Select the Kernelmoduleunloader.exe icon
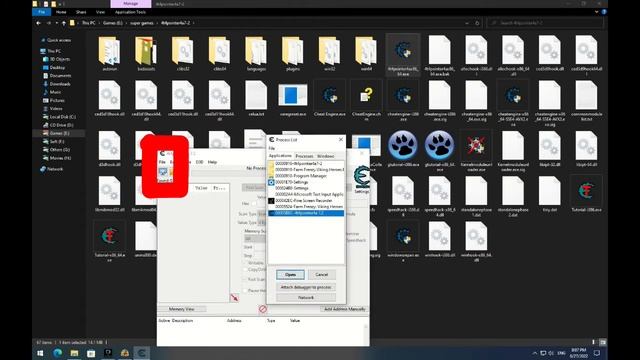Image resolution: width=640 pixels, height=360 pixels. click(x=476, y=145)
